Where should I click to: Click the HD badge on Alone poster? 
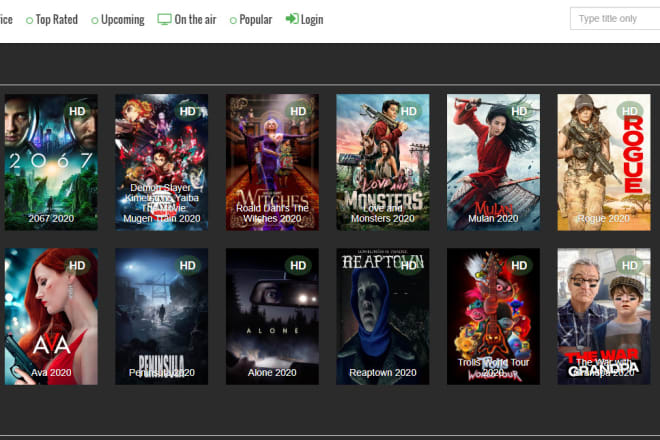(x=298, y=265)
